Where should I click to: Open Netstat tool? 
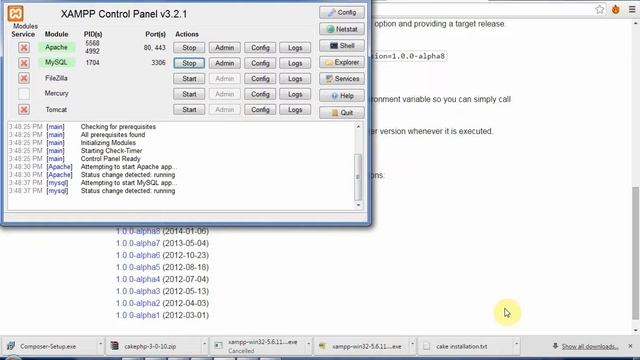click(342, 29)
